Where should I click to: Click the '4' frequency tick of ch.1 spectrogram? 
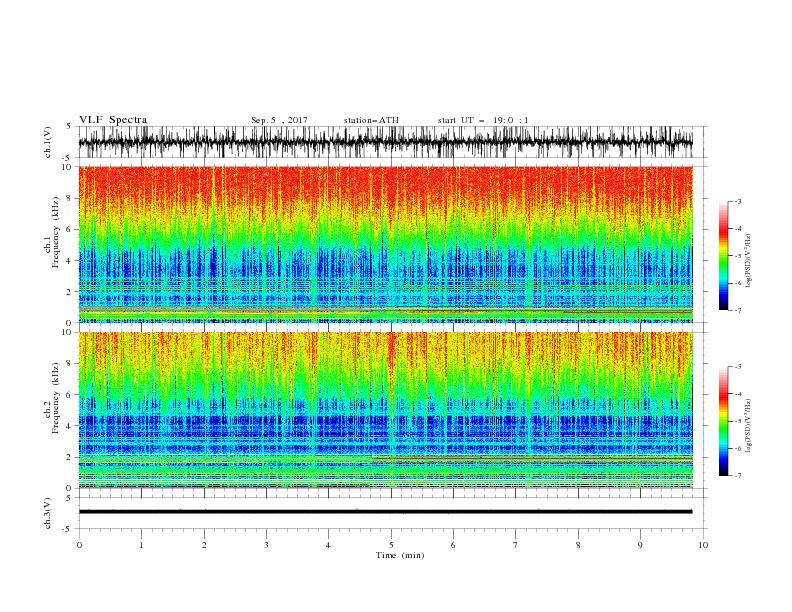[x=70, y=261]
